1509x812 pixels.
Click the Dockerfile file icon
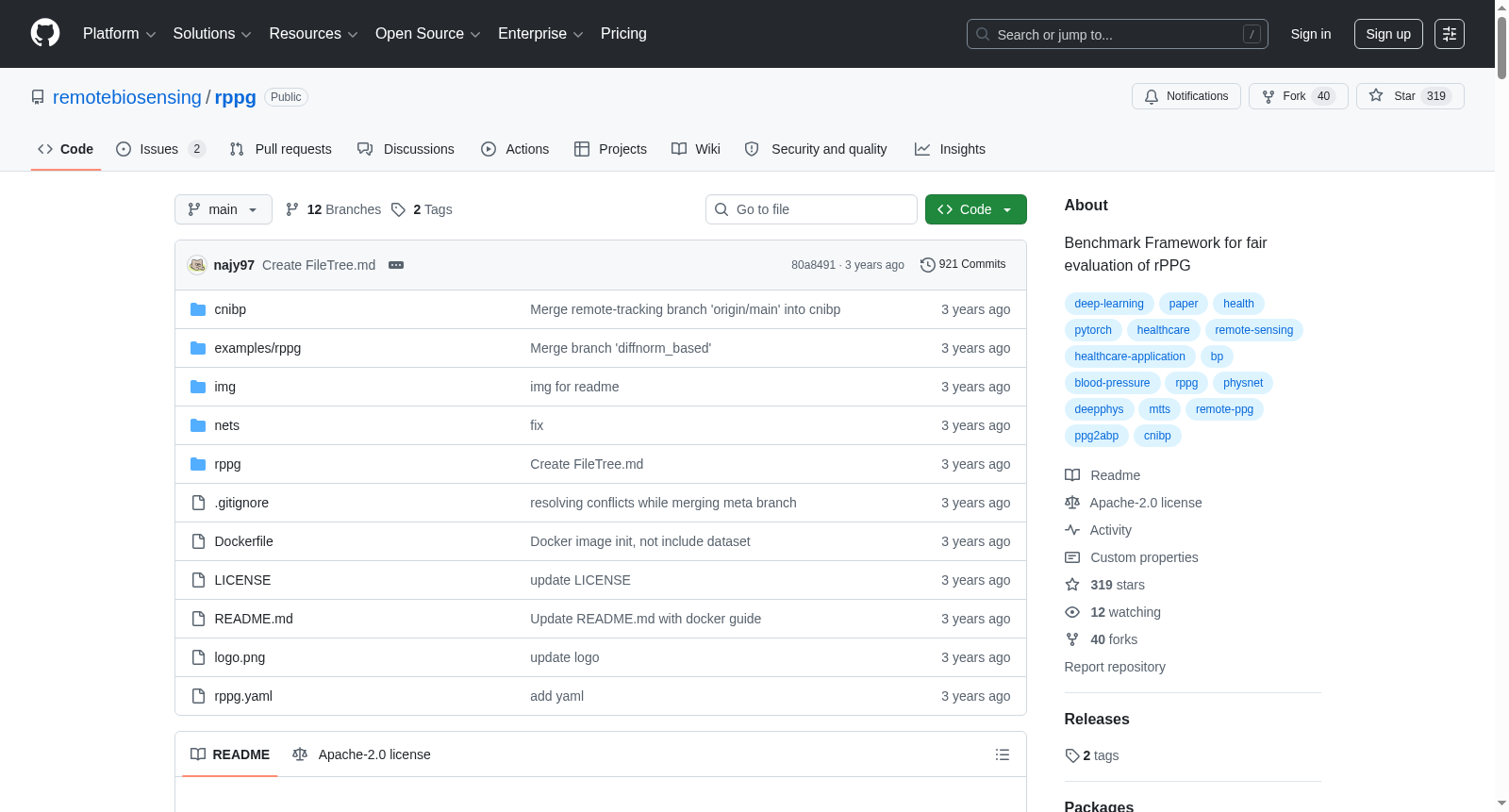(x=198, y=541)
